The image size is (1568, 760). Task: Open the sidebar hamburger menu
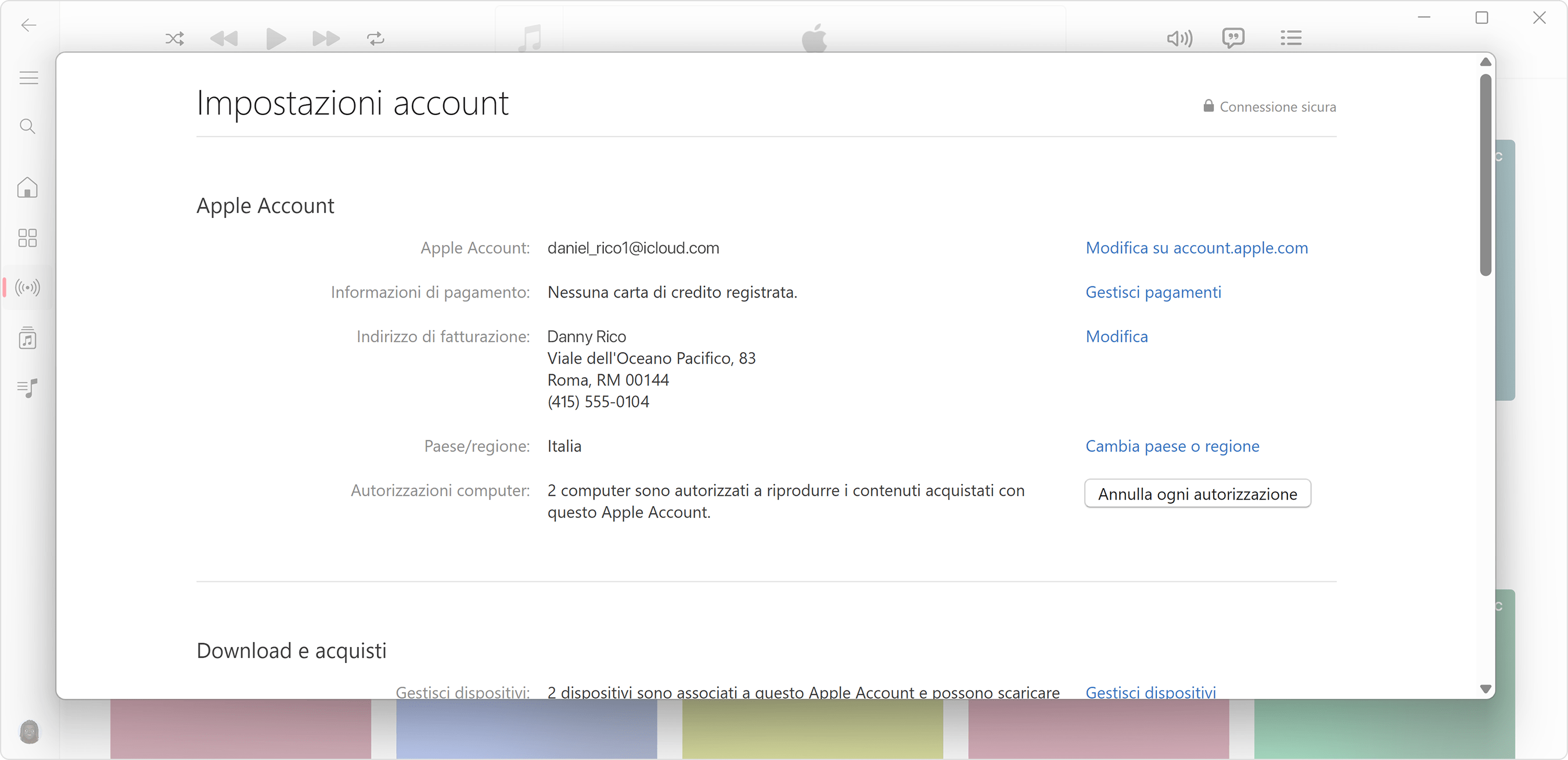tap(28, 78)
